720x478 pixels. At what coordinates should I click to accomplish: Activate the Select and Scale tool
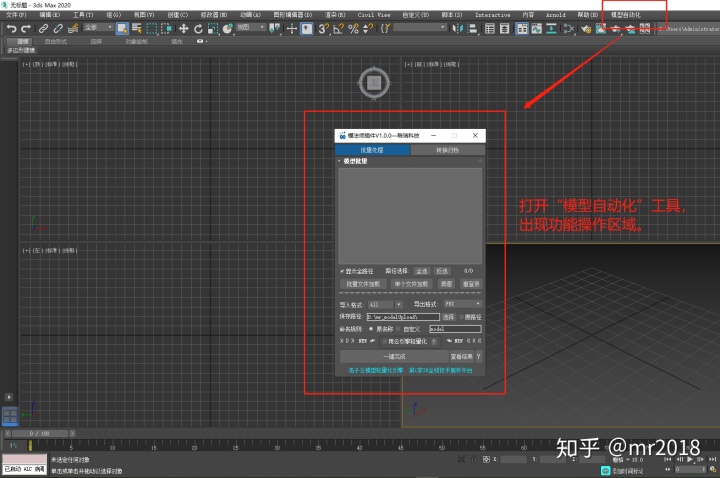point(213,29)
